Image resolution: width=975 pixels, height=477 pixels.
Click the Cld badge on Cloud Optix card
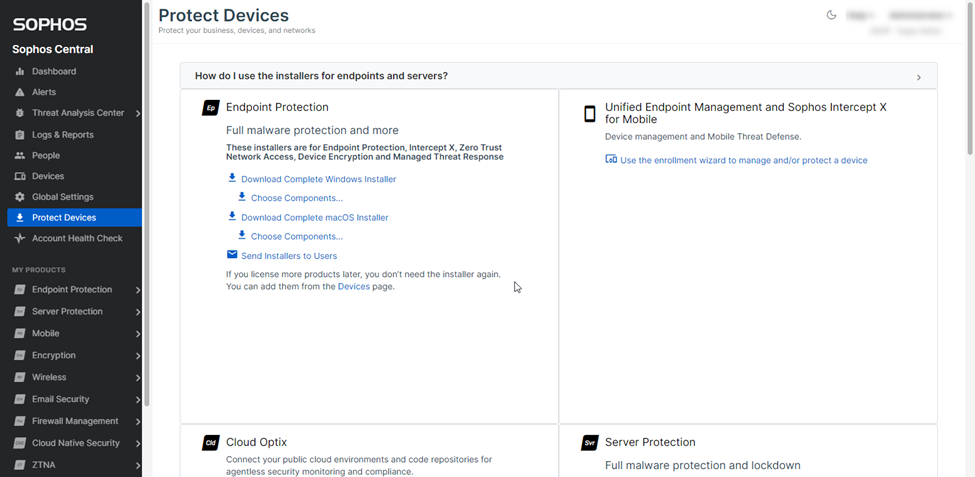coord(211,443)
